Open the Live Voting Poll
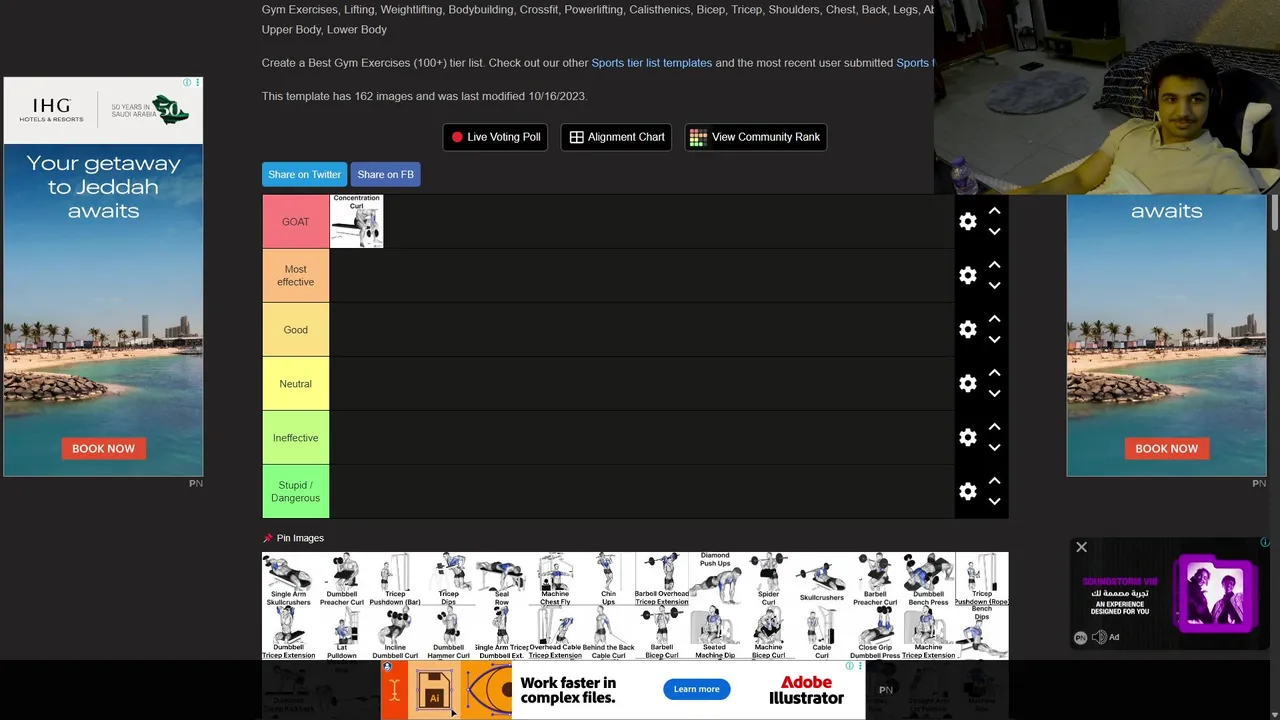 [x=495, y=137]
